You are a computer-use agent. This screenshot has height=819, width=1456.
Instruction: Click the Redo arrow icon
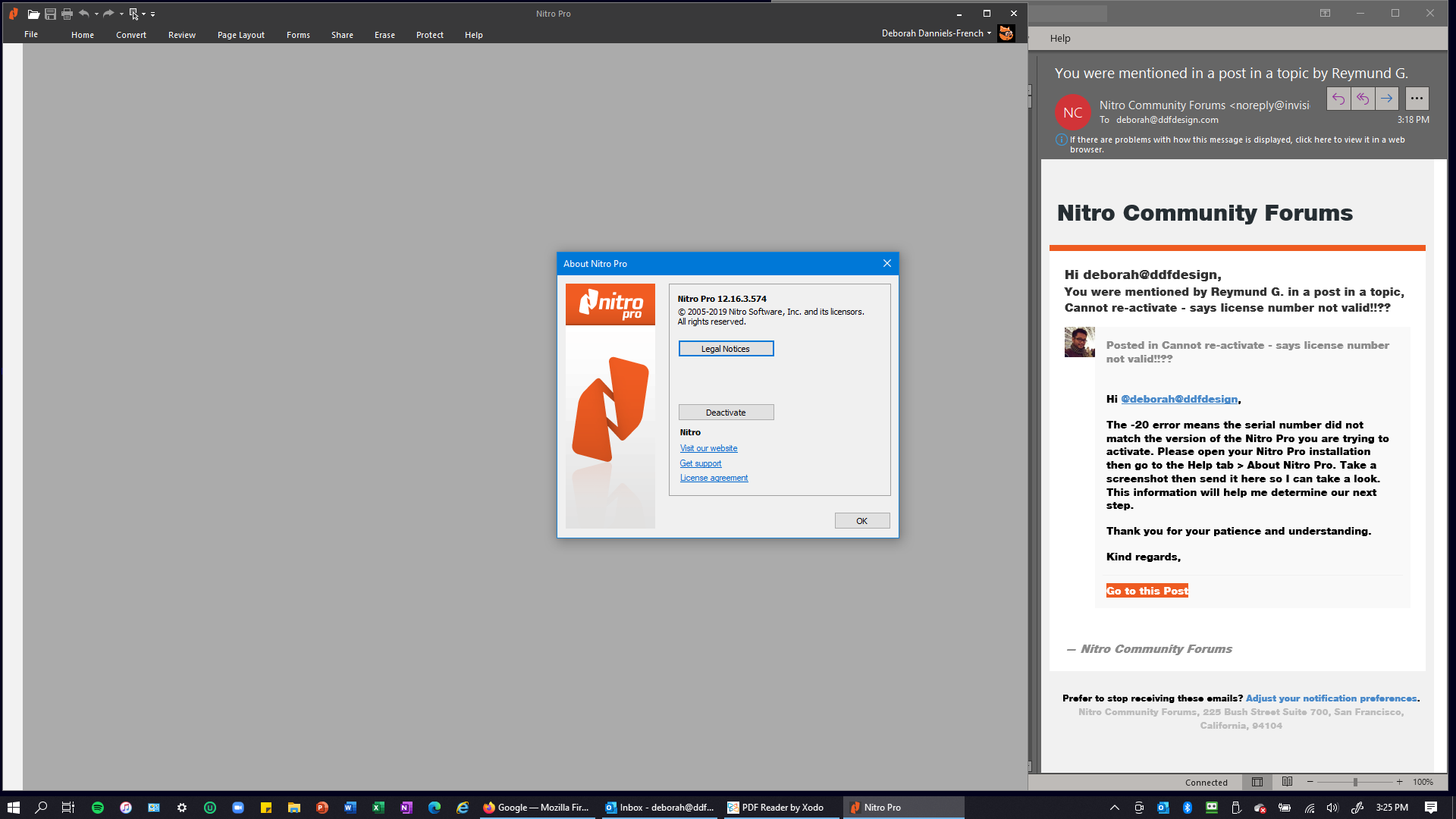(x=108, y=14)
